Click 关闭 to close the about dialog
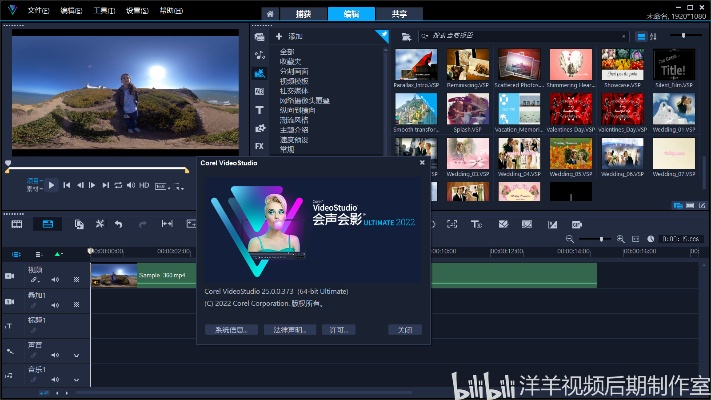 404,329
